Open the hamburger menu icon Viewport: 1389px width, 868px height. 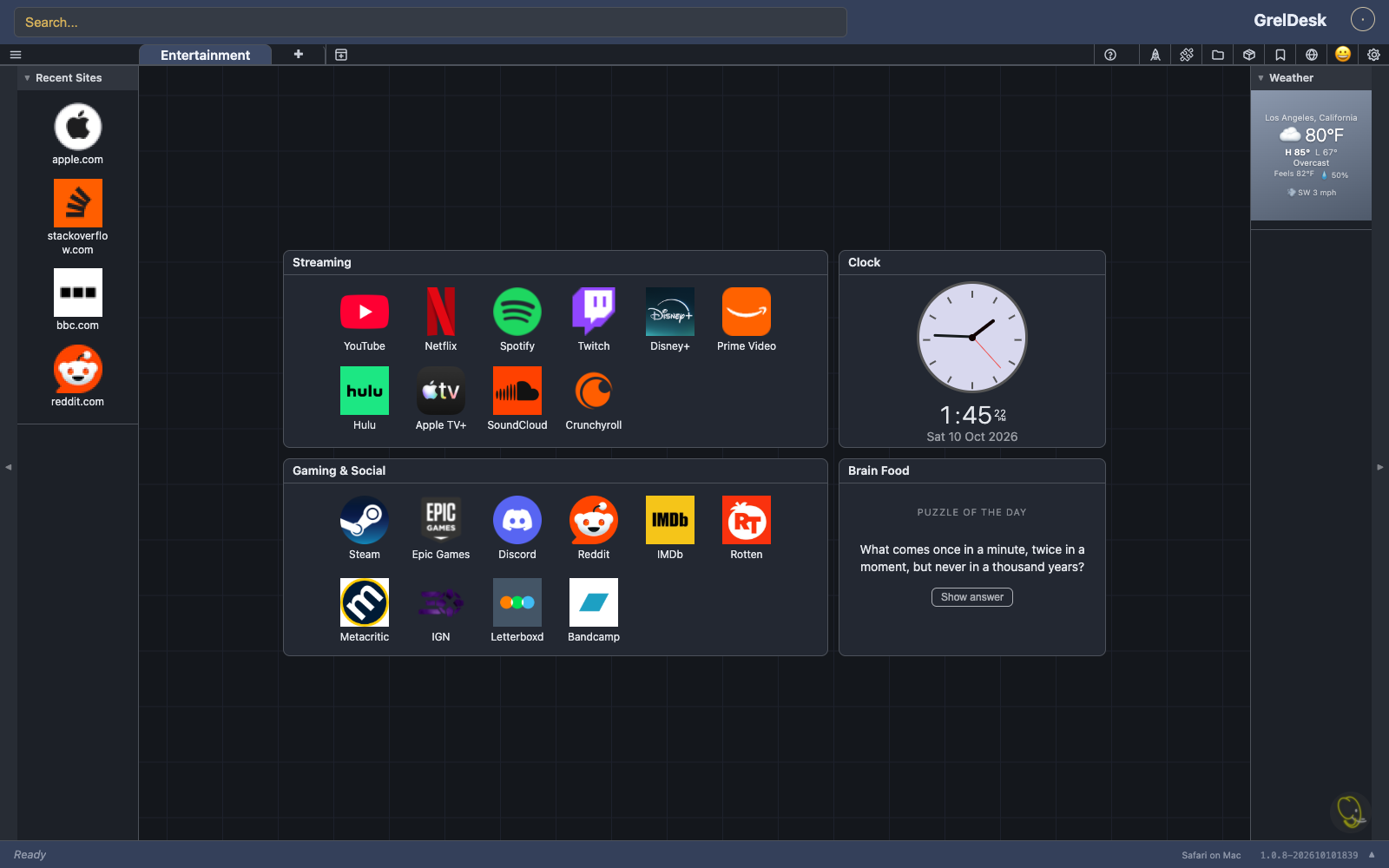[x=16, y=55]
